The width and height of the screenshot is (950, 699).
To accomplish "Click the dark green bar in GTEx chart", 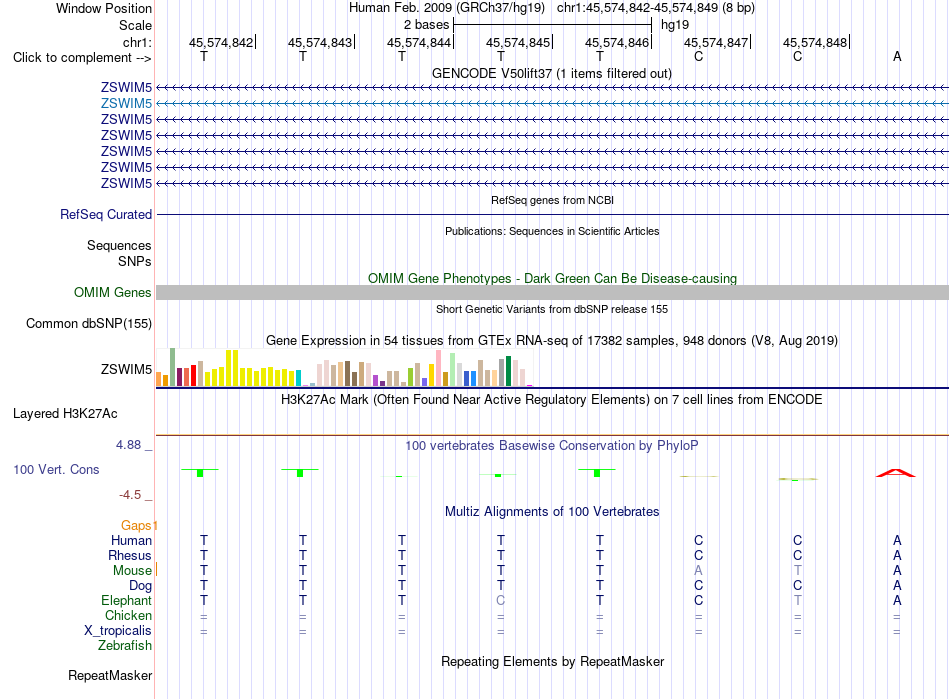I will coord(508,371).
